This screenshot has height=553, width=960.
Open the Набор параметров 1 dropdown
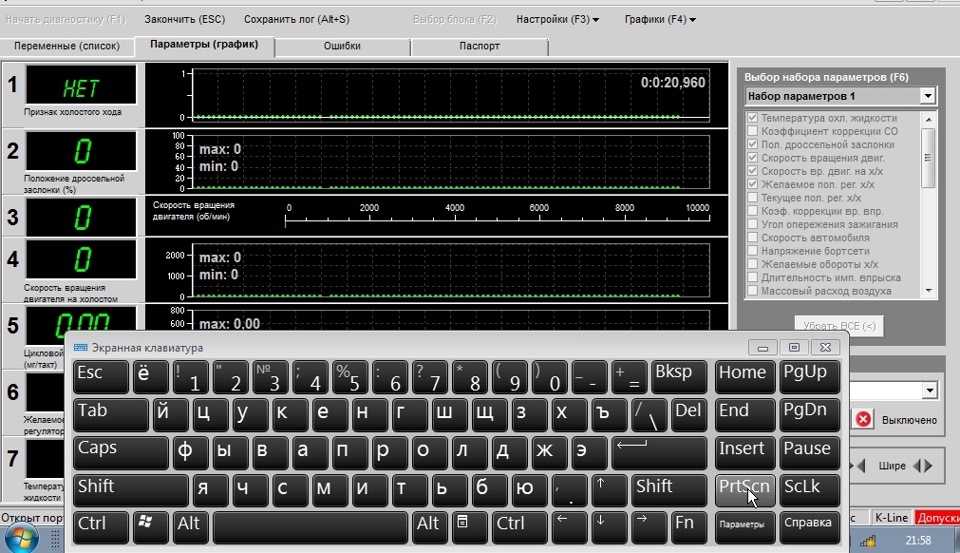click(928, 96)
